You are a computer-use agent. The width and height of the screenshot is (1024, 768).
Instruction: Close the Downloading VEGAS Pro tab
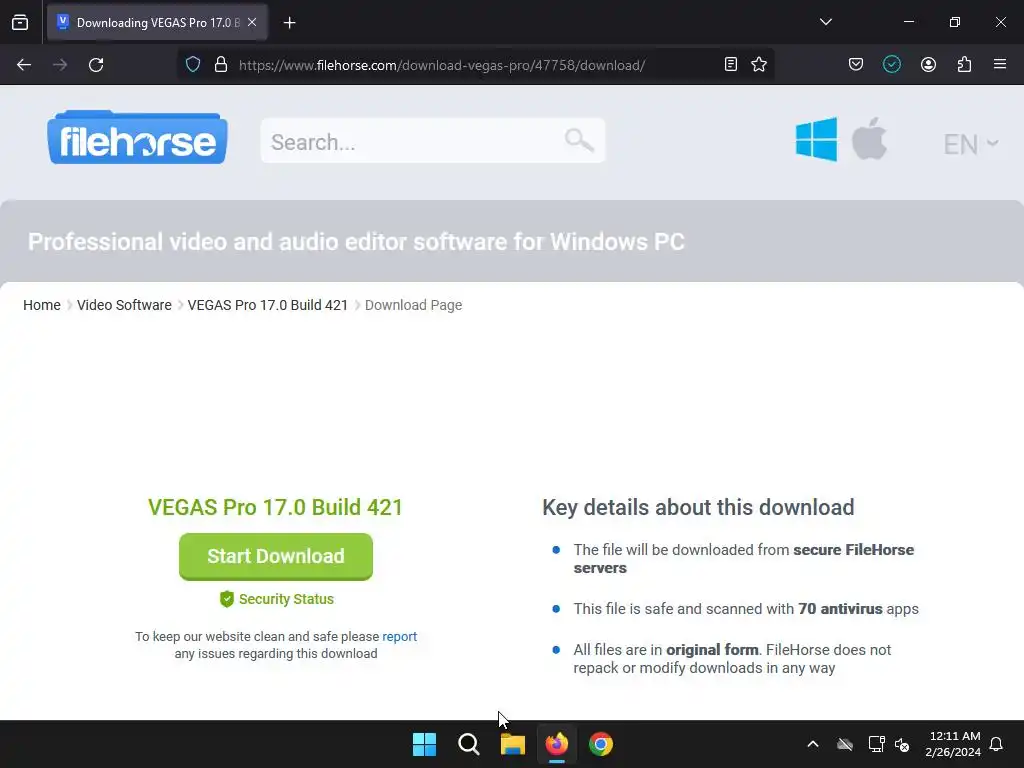pyautogui.click(x=252, y=22)
